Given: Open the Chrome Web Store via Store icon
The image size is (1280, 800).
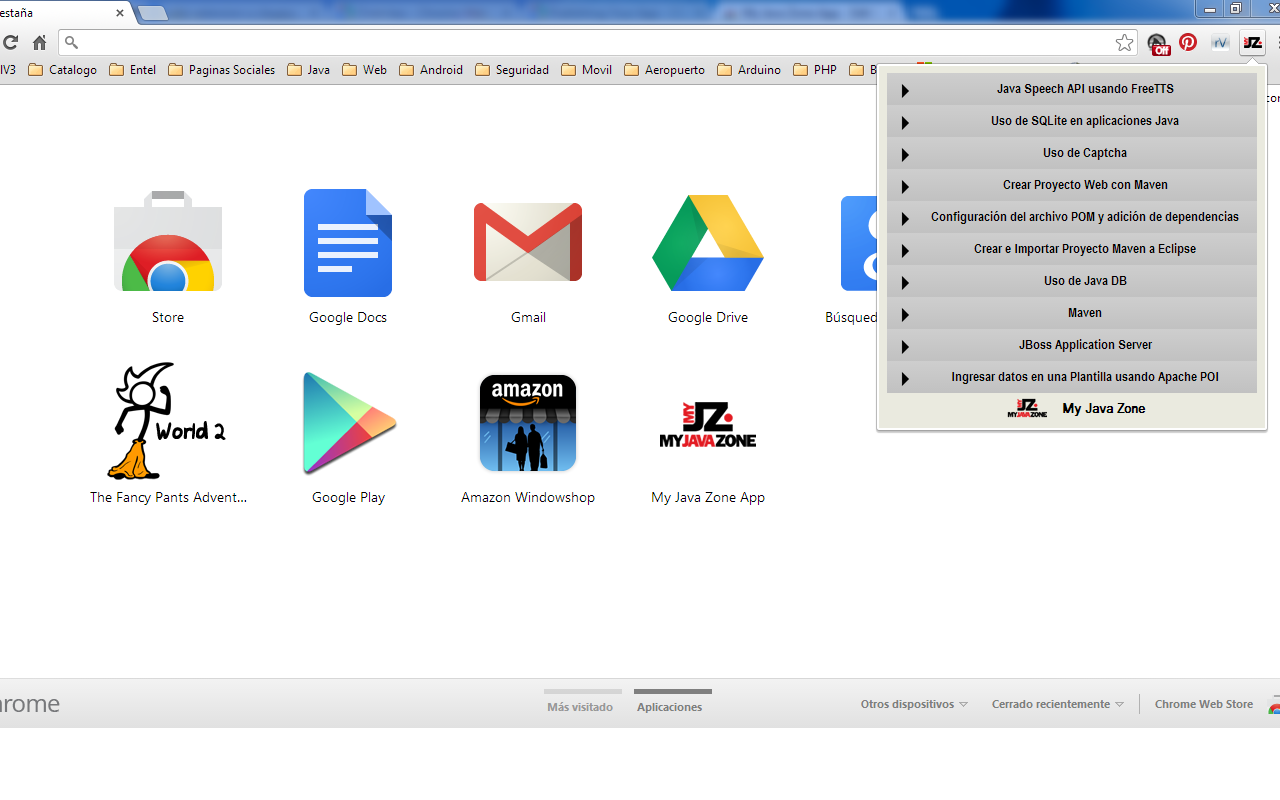Looking at the screenshot, I should click(167, 242).
